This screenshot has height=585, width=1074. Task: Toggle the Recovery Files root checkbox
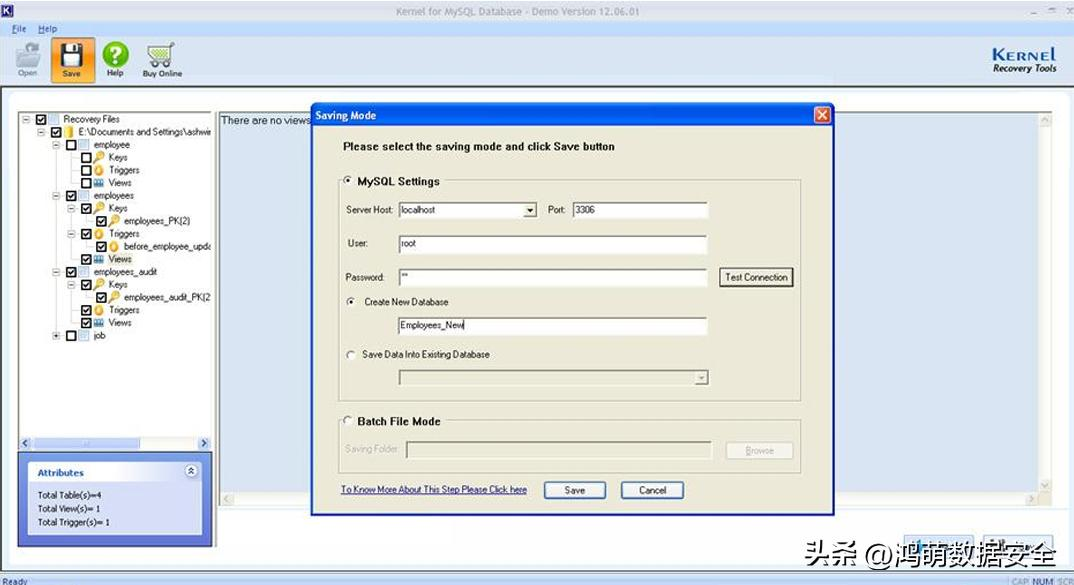point(41,119)
